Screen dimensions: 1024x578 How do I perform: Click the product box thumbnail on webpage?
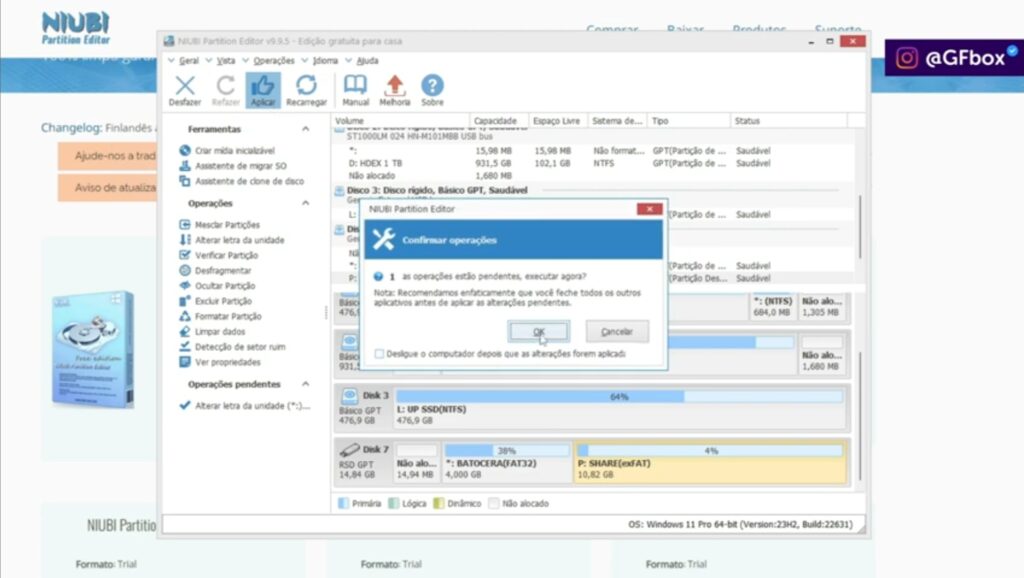tap(93, 349)
